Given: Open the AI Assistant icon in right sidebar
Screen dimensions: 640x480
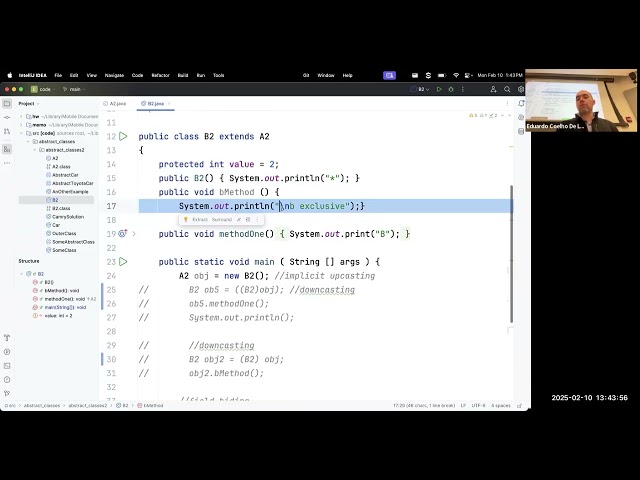Looking at the screenshot, I should pos(521,118).
